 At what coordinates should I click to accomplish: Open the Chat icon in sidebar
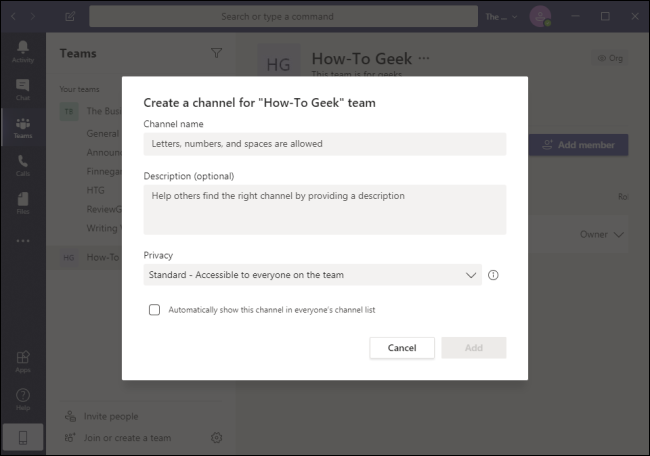click(22, 90)
